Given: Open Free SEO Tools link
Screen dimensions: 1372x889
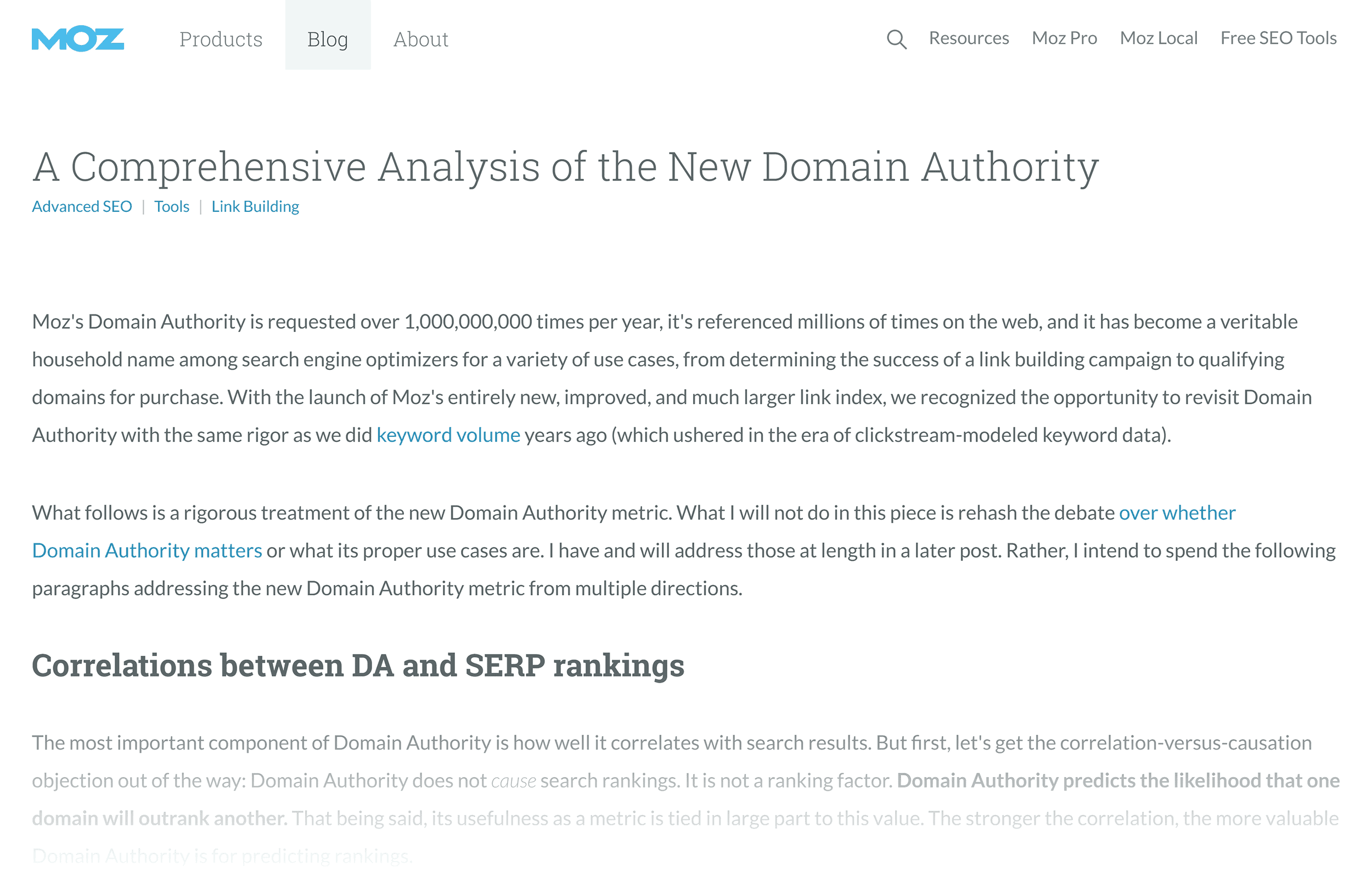Looking at the screenshot, I should click(1279, 38).
